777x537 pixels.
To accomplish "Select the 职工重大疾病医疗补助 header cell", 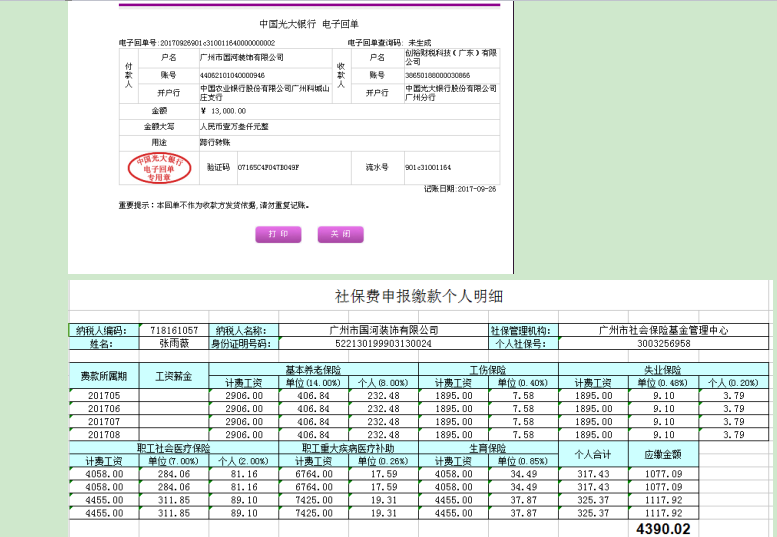I will pos(348,448).
